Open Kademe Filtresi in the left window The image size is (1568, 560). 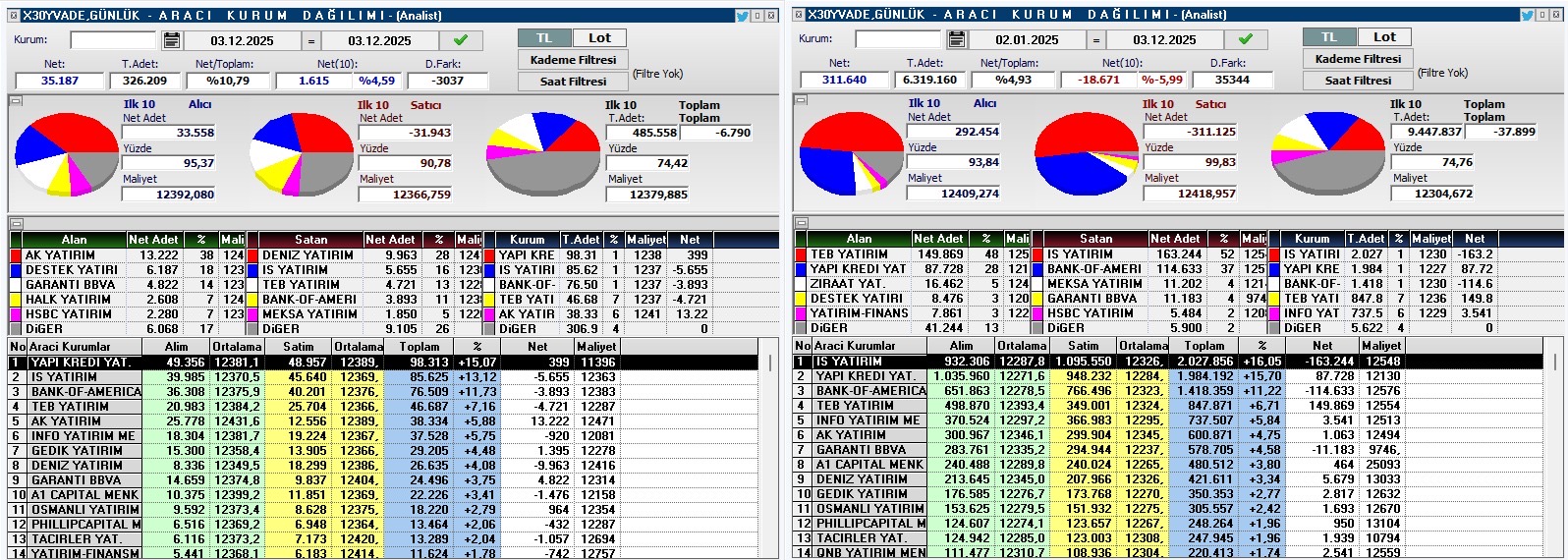click(x=573, y=60)
